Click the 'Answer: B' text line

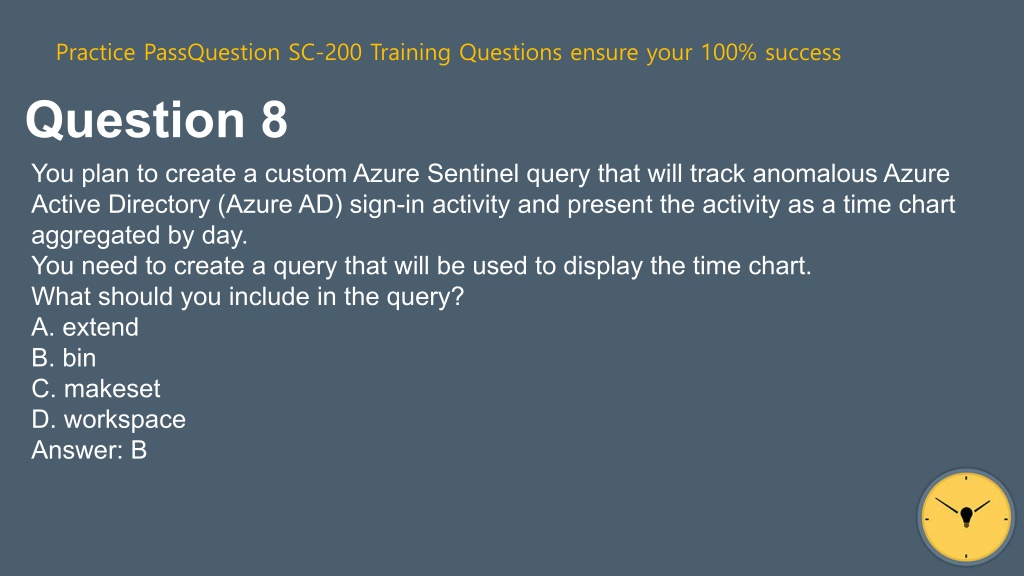89,450
